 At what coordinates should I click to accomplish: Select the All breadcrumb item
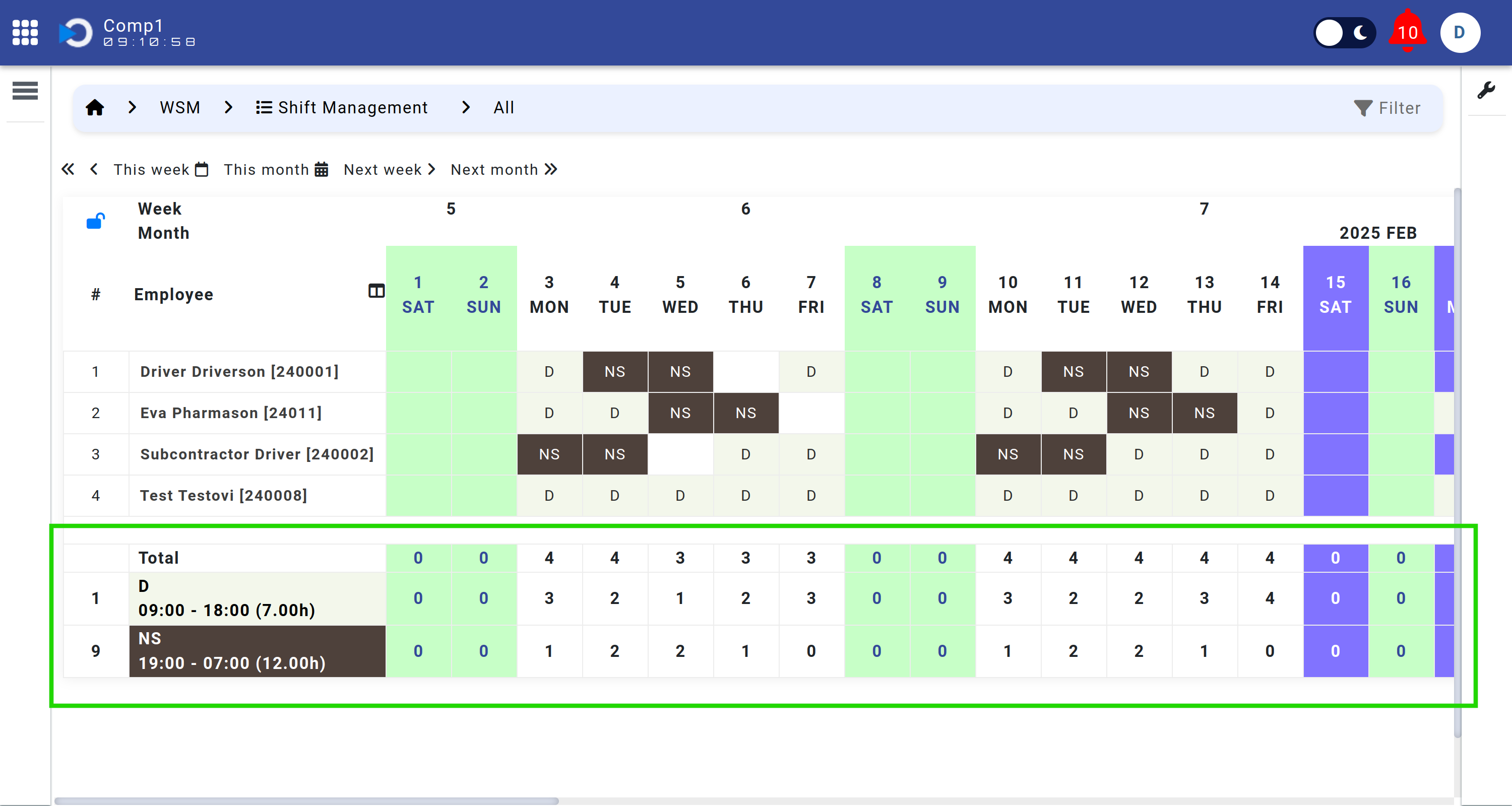pos(503,107)
